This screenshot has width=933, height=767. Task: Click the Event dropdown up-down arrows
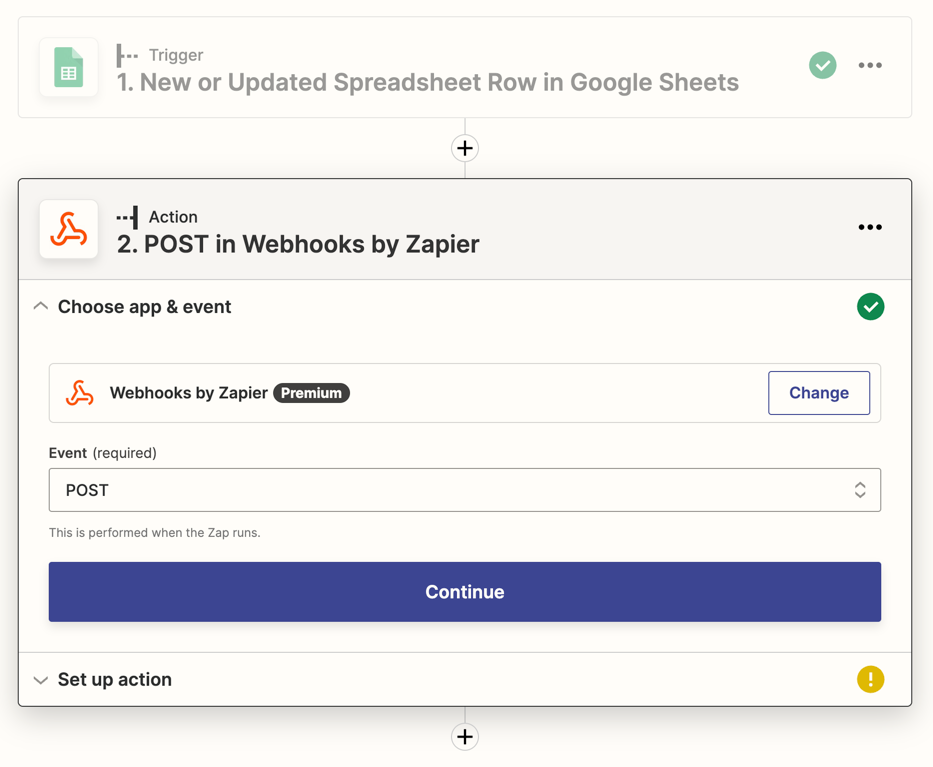(860, 490)
